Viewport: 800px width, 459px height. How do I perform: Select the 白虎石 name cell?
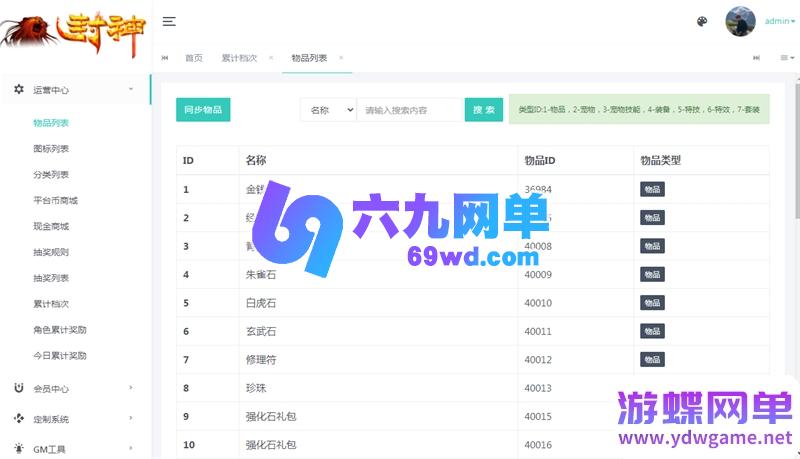tap(379, 303)
